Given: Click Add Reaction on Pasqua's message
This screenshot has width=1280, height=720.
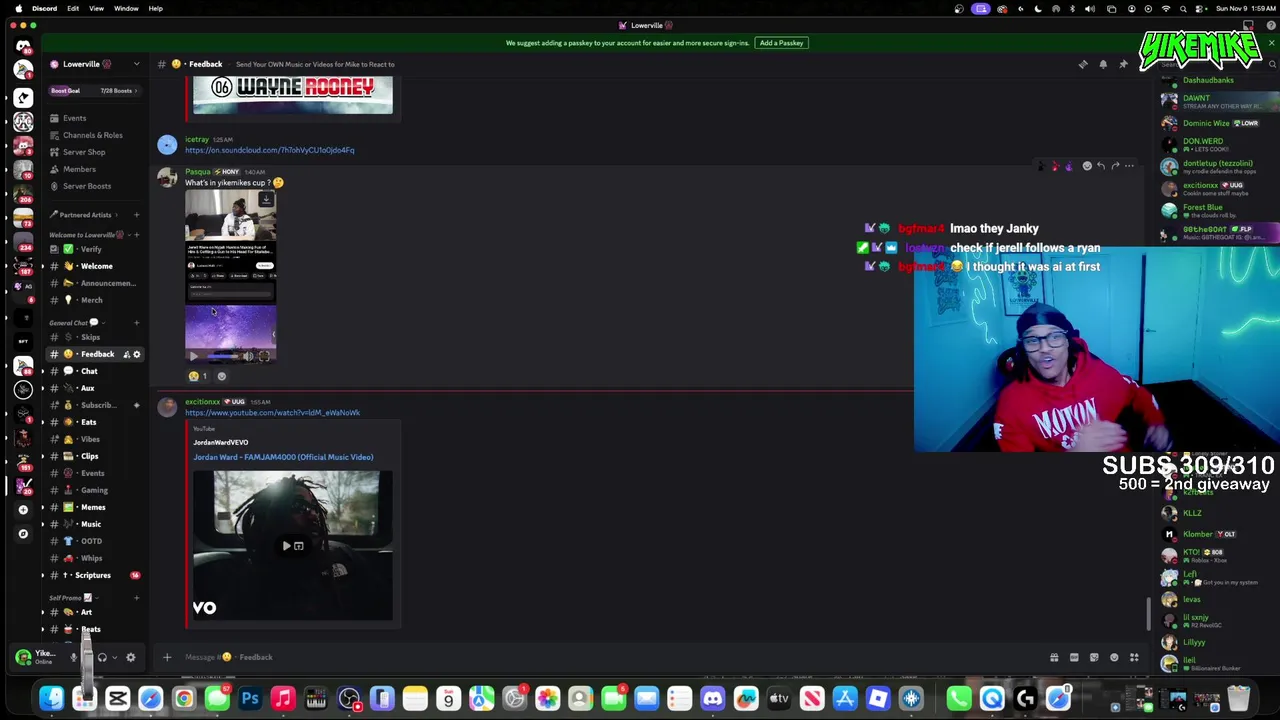Looking at the screenshot, I should pyautogui.click(x=1087, y=166).
